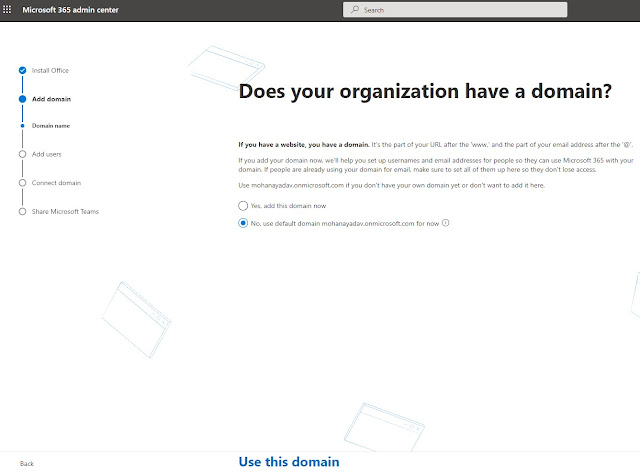Select the Domain name sub-step

pyautogui.click(x=51, y=126)
